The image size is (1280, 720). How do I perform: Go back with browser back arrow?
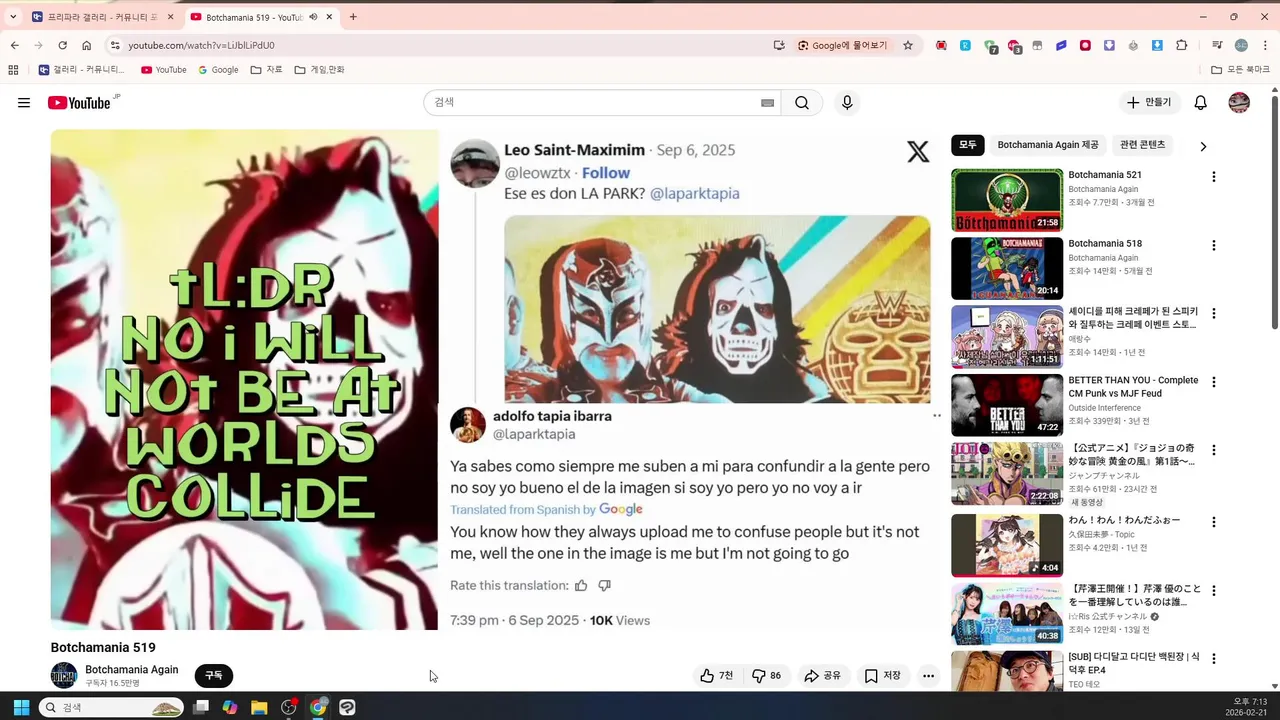click(x=14, y=45)
